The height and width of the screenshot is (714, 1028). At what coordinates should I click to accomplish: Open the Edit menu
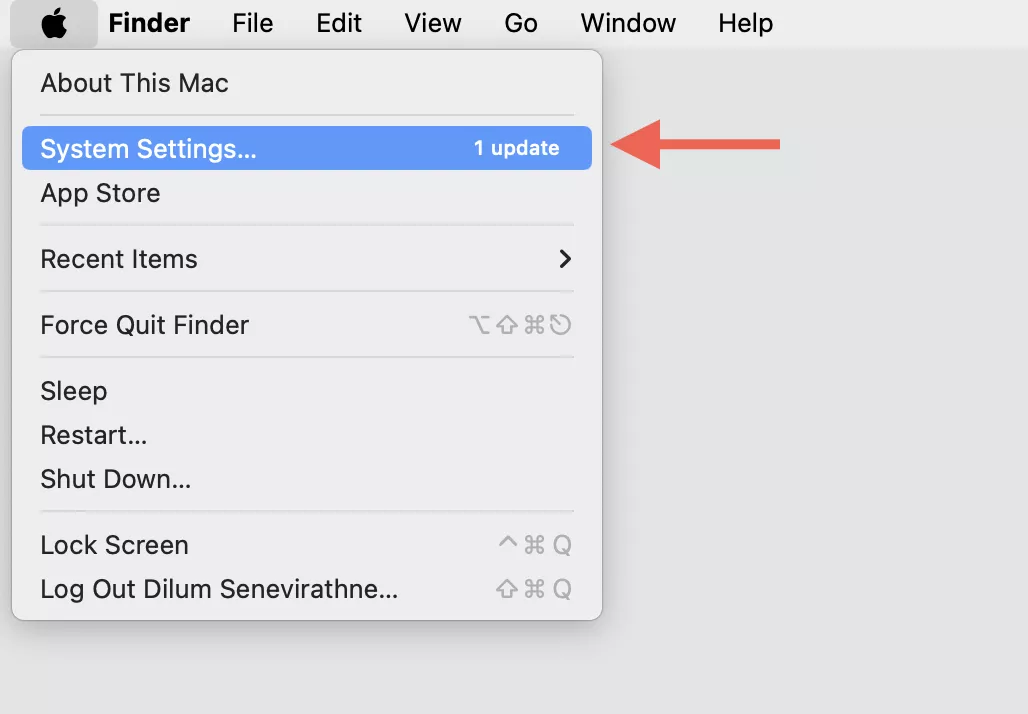[339, 24]
